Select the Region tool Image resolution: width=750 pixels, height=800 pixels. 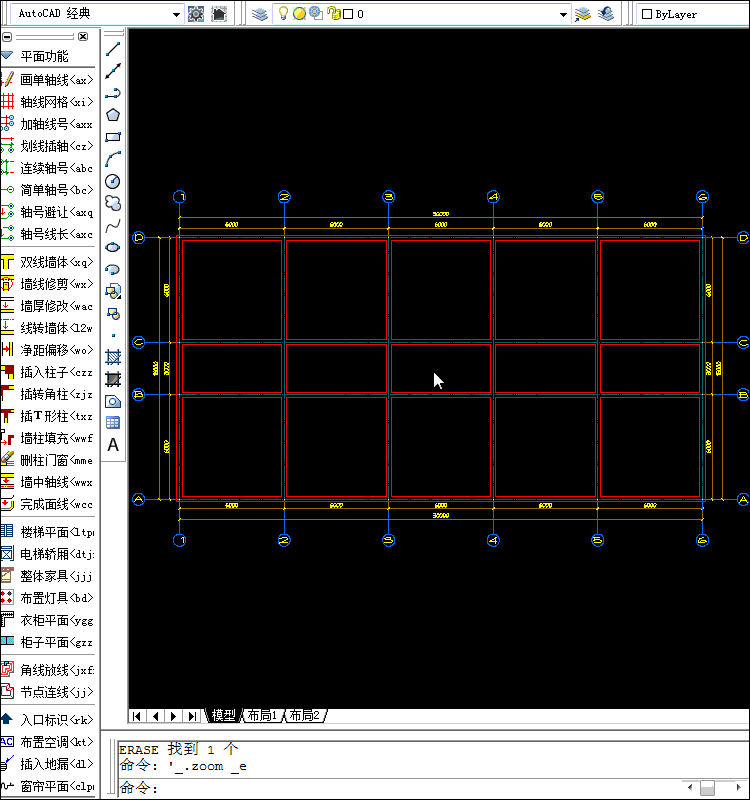click(113, 401)
